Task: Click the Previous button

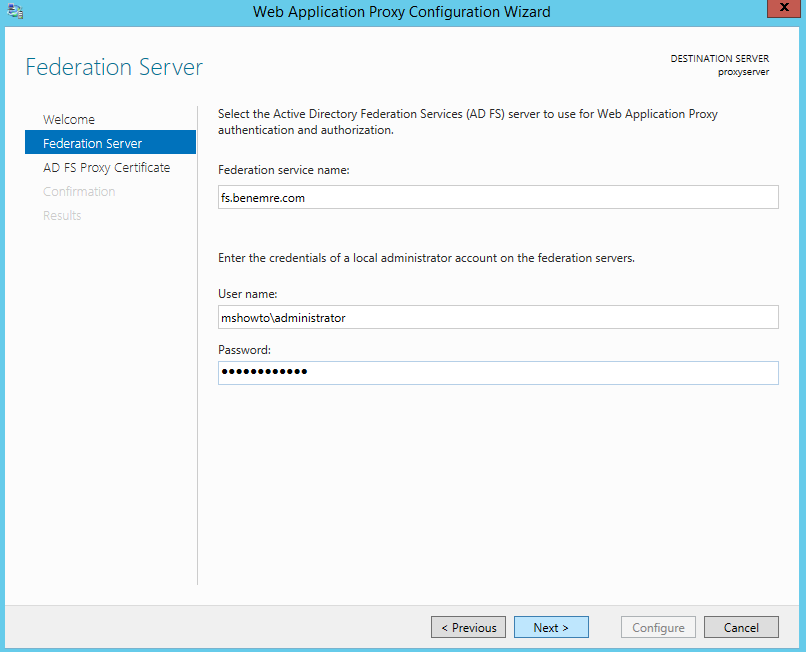Action: coord(468,627)
